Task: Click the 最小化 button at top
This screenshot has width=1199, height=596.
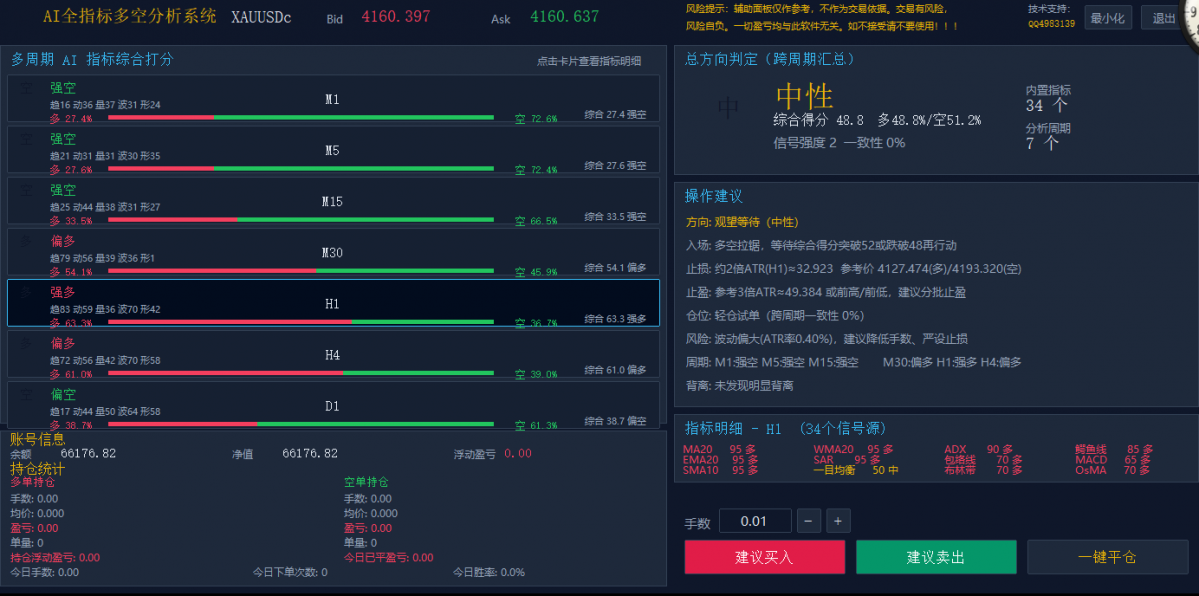Action: [1108, 18]
